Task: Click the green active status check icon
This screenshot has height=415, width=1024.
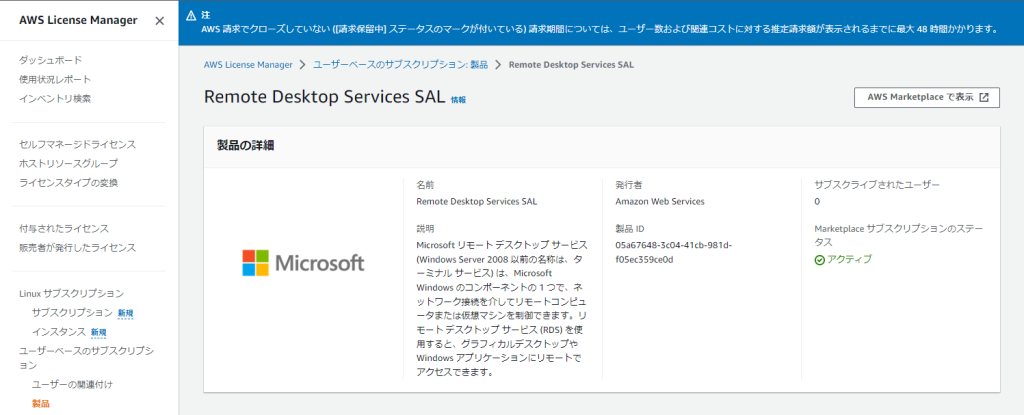Action: click(820, 259)
